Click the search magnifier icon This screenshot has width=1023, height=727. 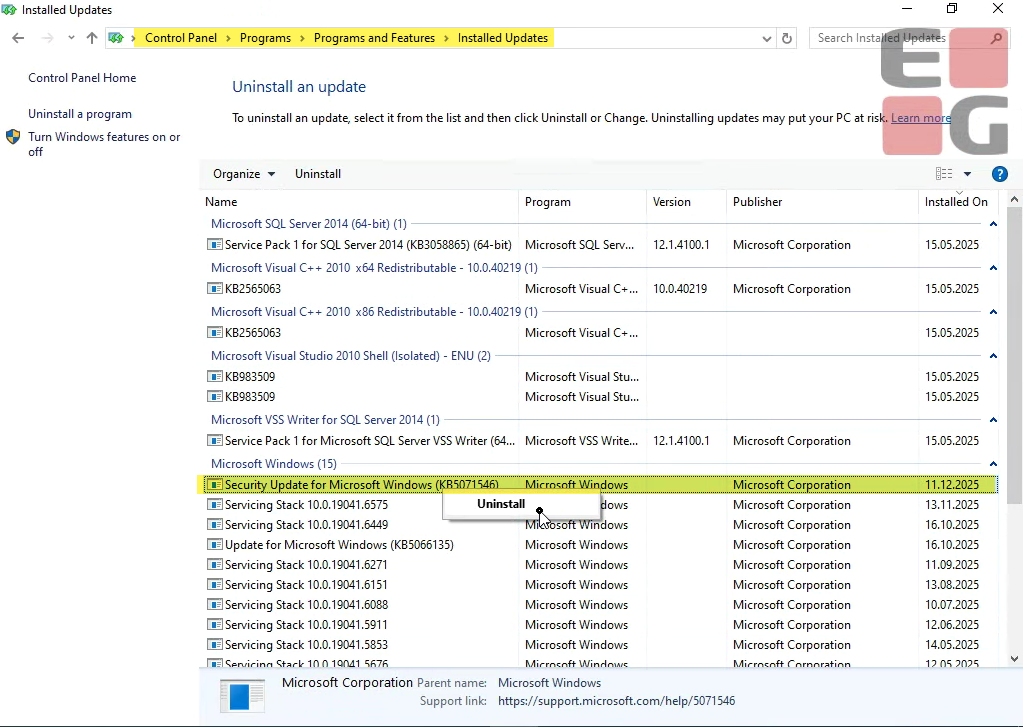(996, 38)
